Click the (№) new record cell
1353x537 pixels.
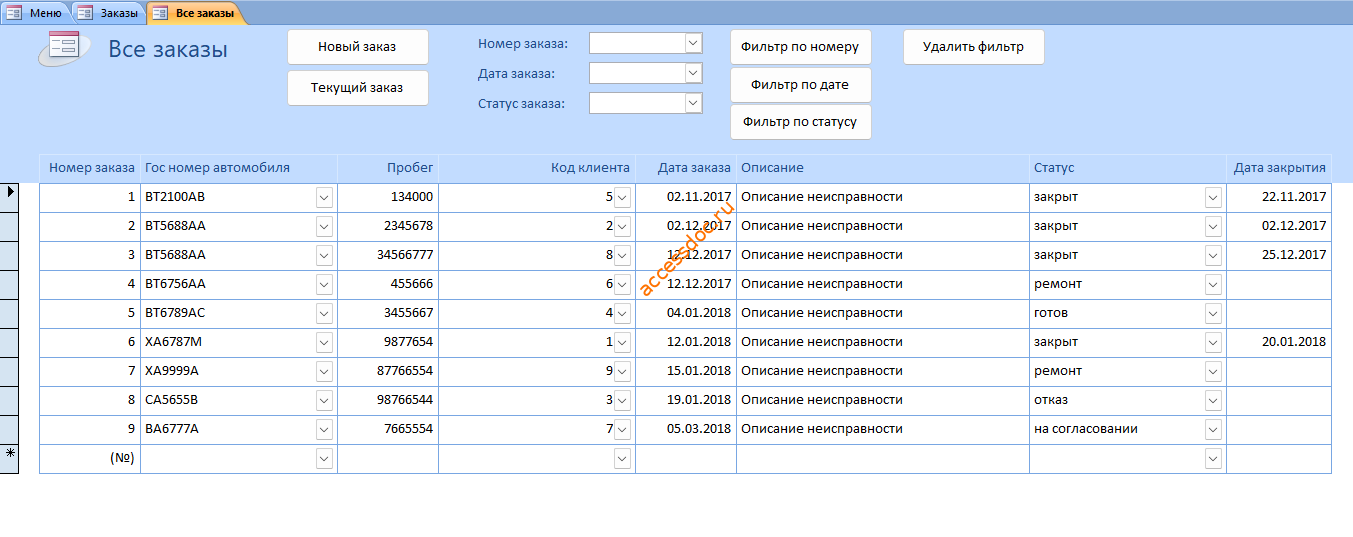(90, 459)
